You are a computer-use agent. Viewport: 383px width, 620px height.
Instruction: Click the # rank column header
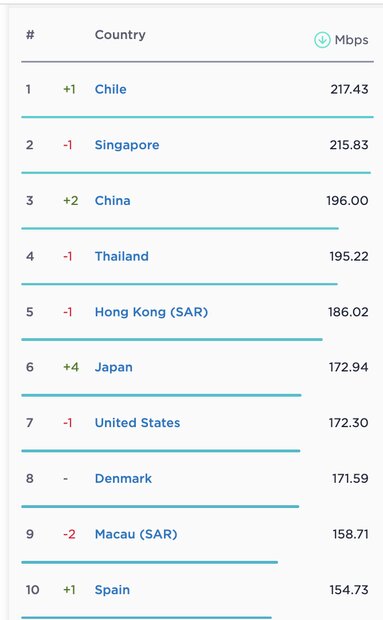pyautogui.click(x=30, y=35)
